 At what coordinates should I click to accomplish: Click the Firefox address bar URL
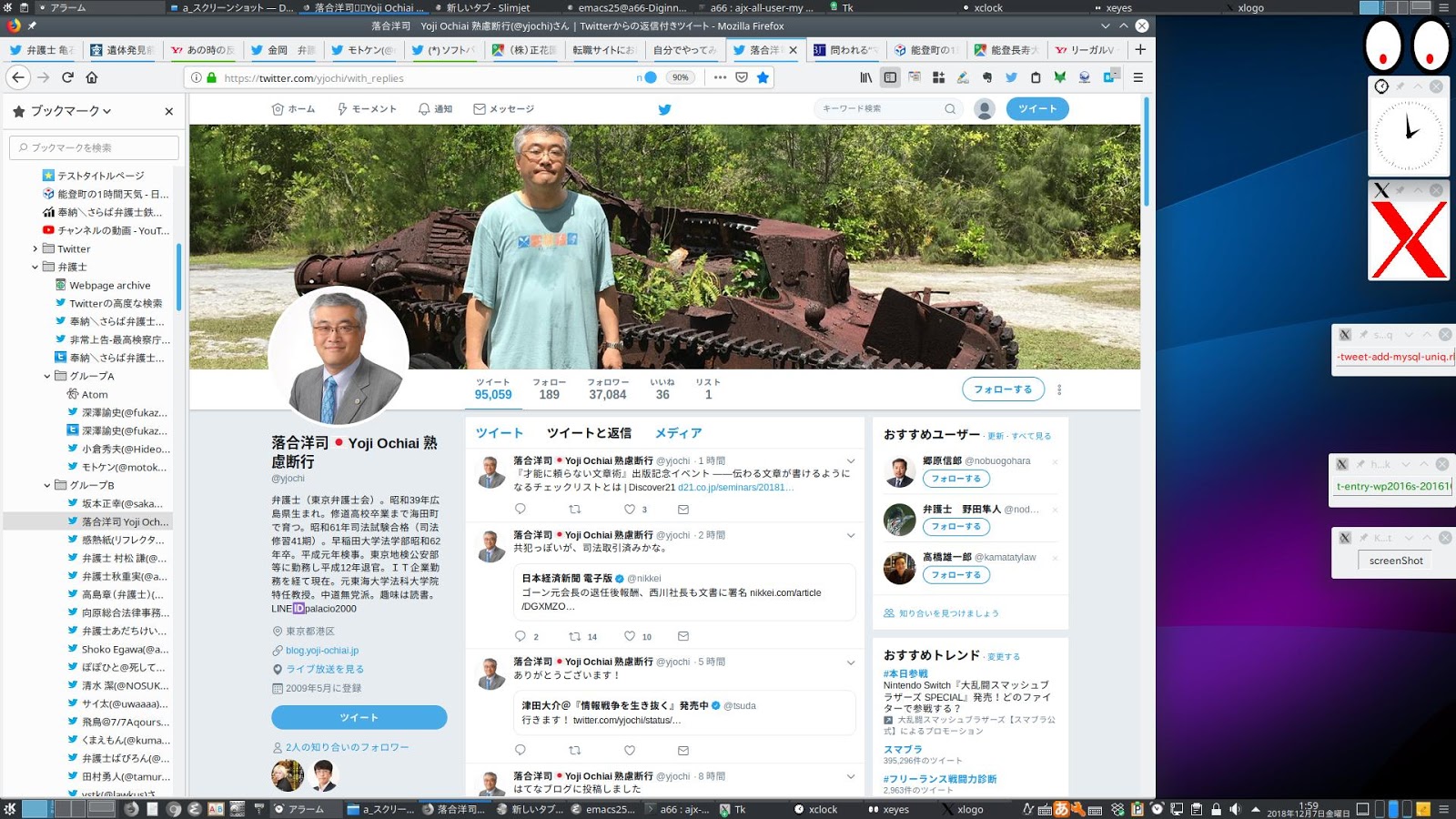click(314, 78)
